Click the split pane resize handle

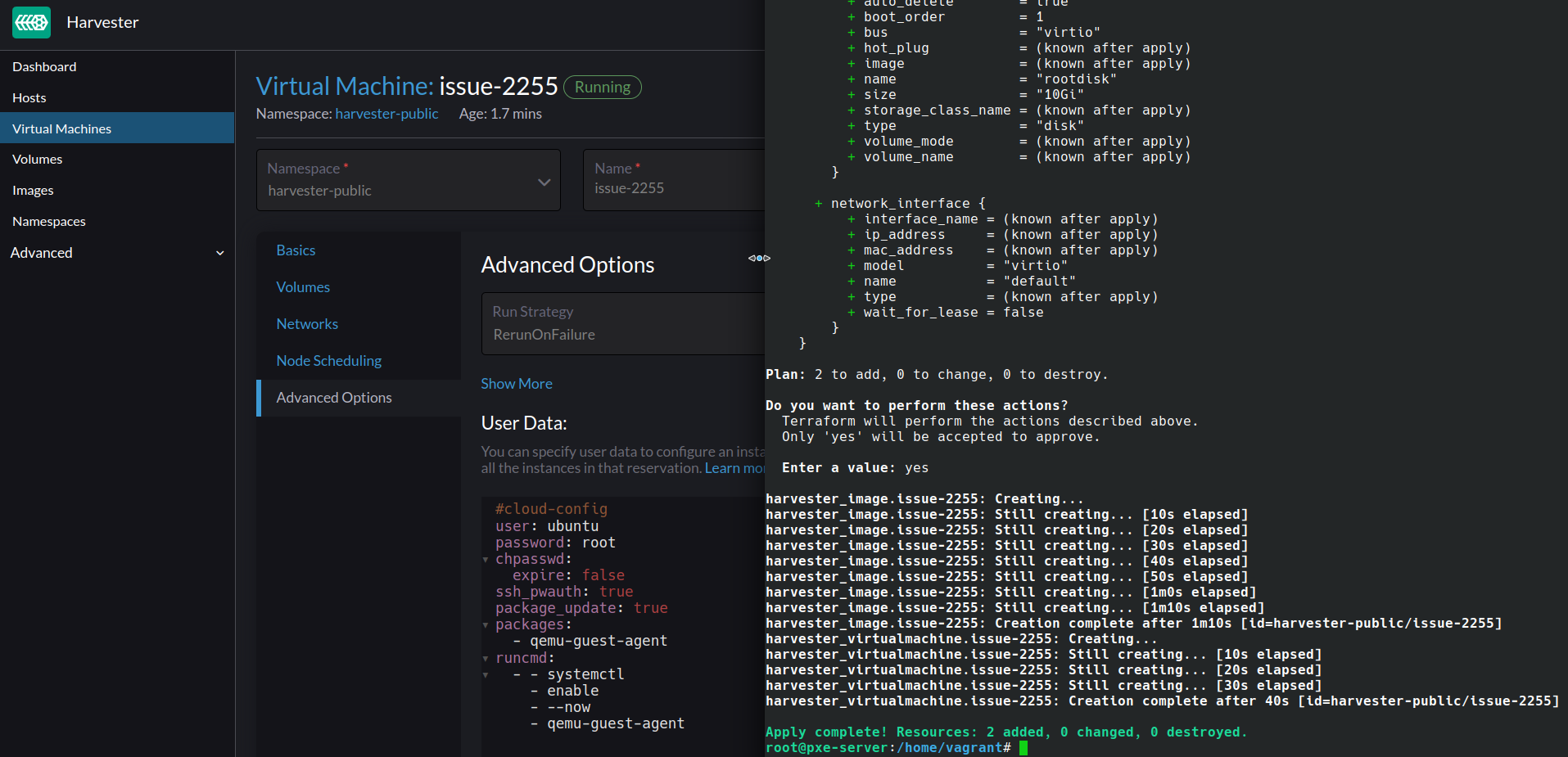[x=759, y=259]
